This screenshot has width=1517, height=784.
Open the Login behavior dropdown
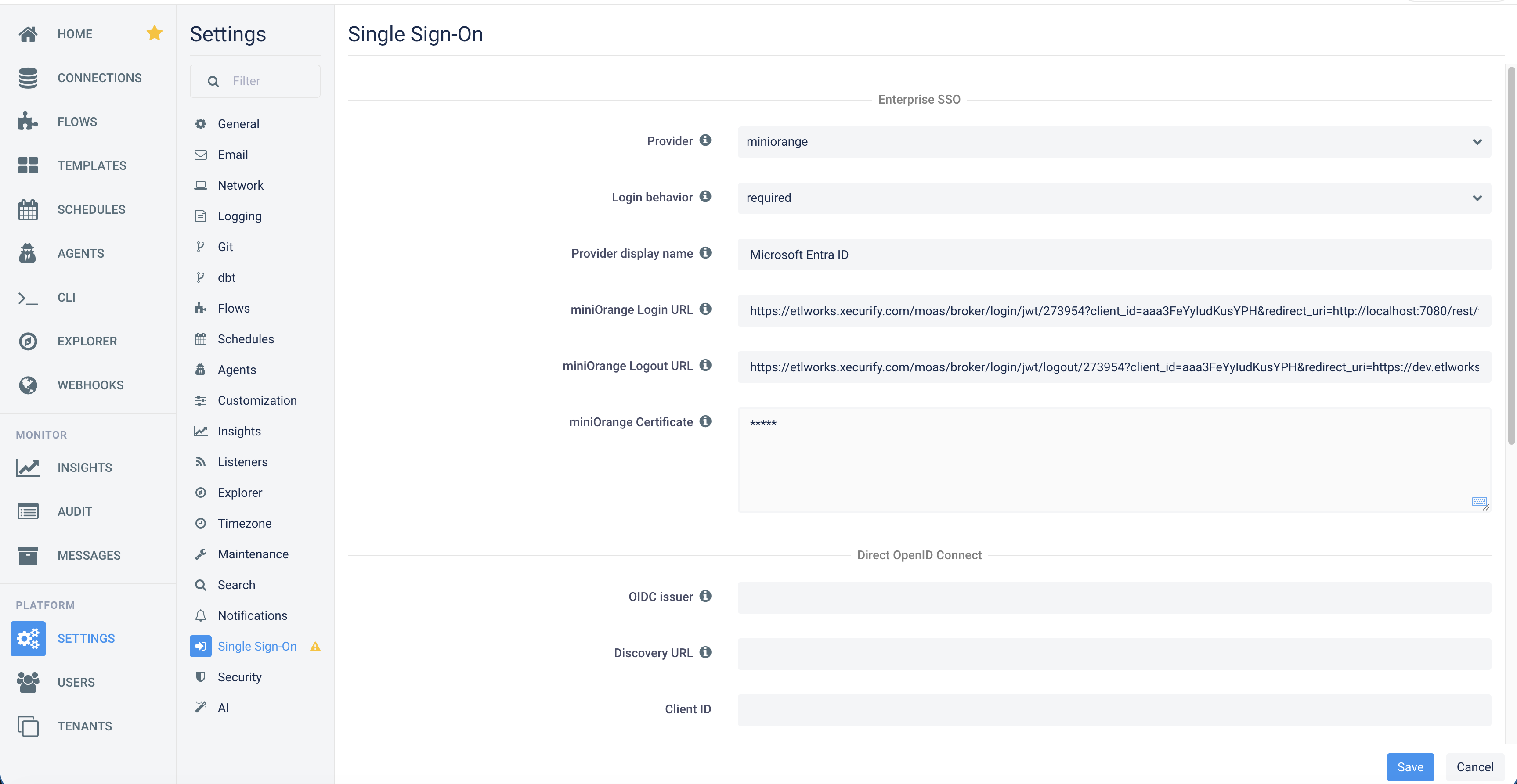point(1114,198)
